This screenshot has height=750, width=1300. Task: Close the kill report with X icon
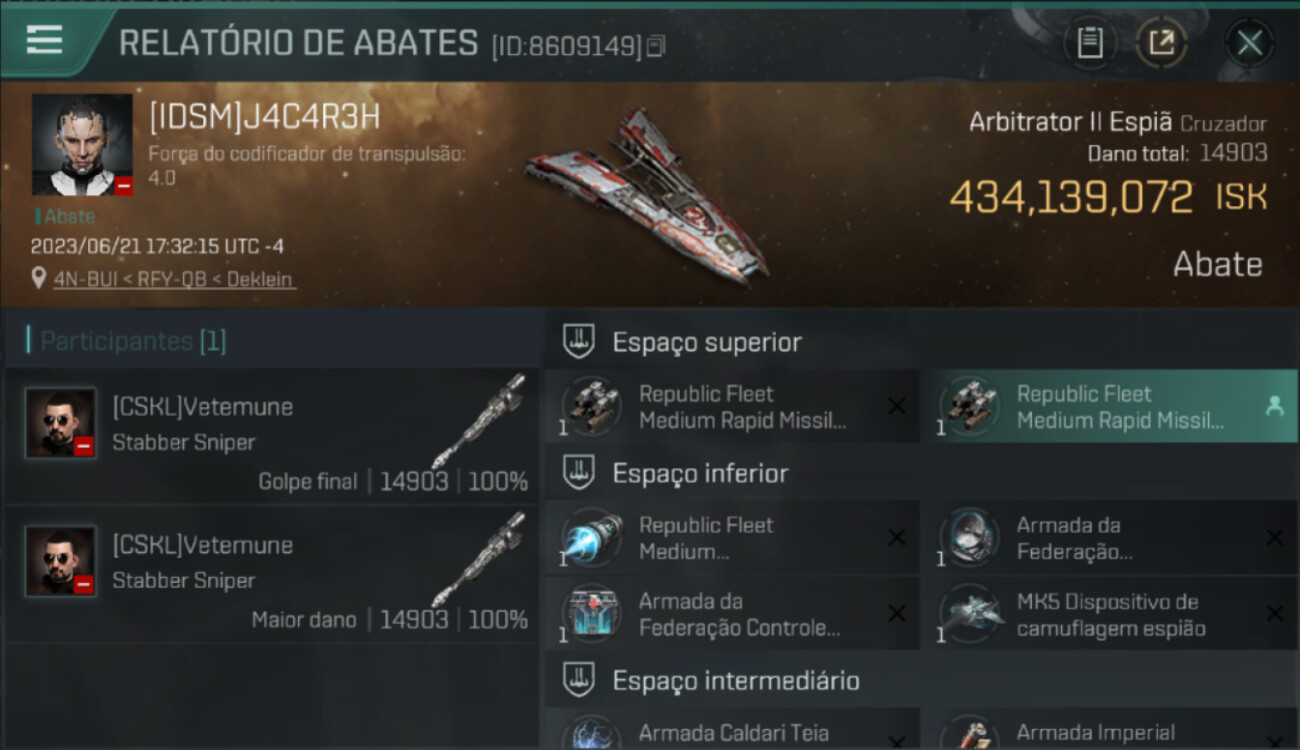coord(1249,43)
